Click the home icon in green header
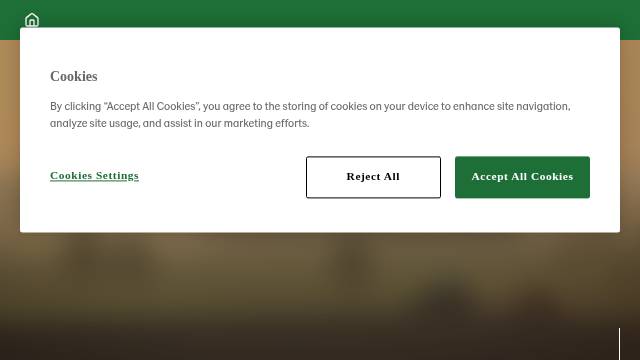 tap(32, 20)
